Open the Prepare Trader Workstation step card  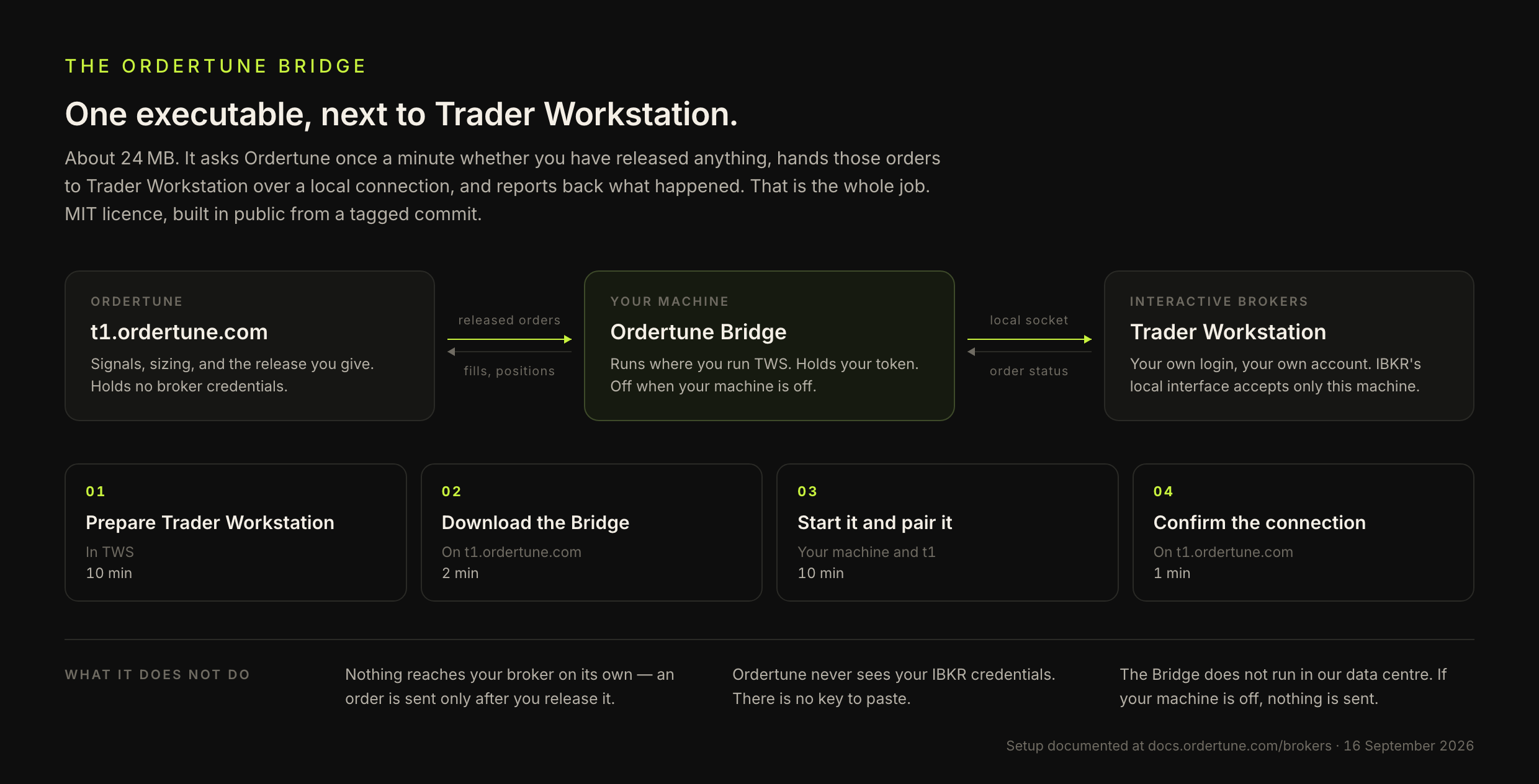(236, 532)
